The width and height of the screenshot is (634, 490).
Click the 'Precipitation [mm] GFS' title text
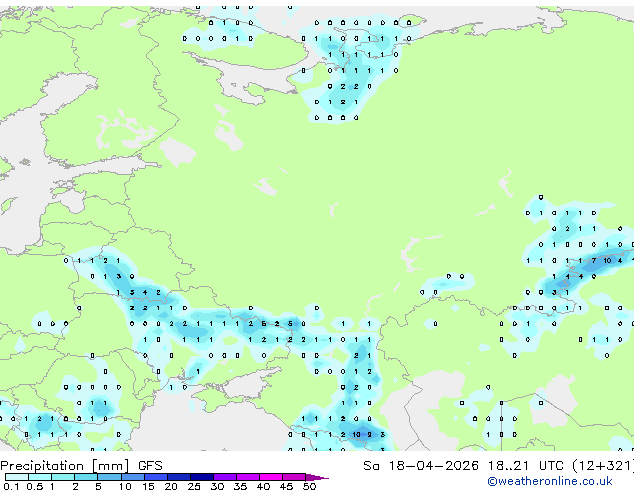tap(81, 466)
